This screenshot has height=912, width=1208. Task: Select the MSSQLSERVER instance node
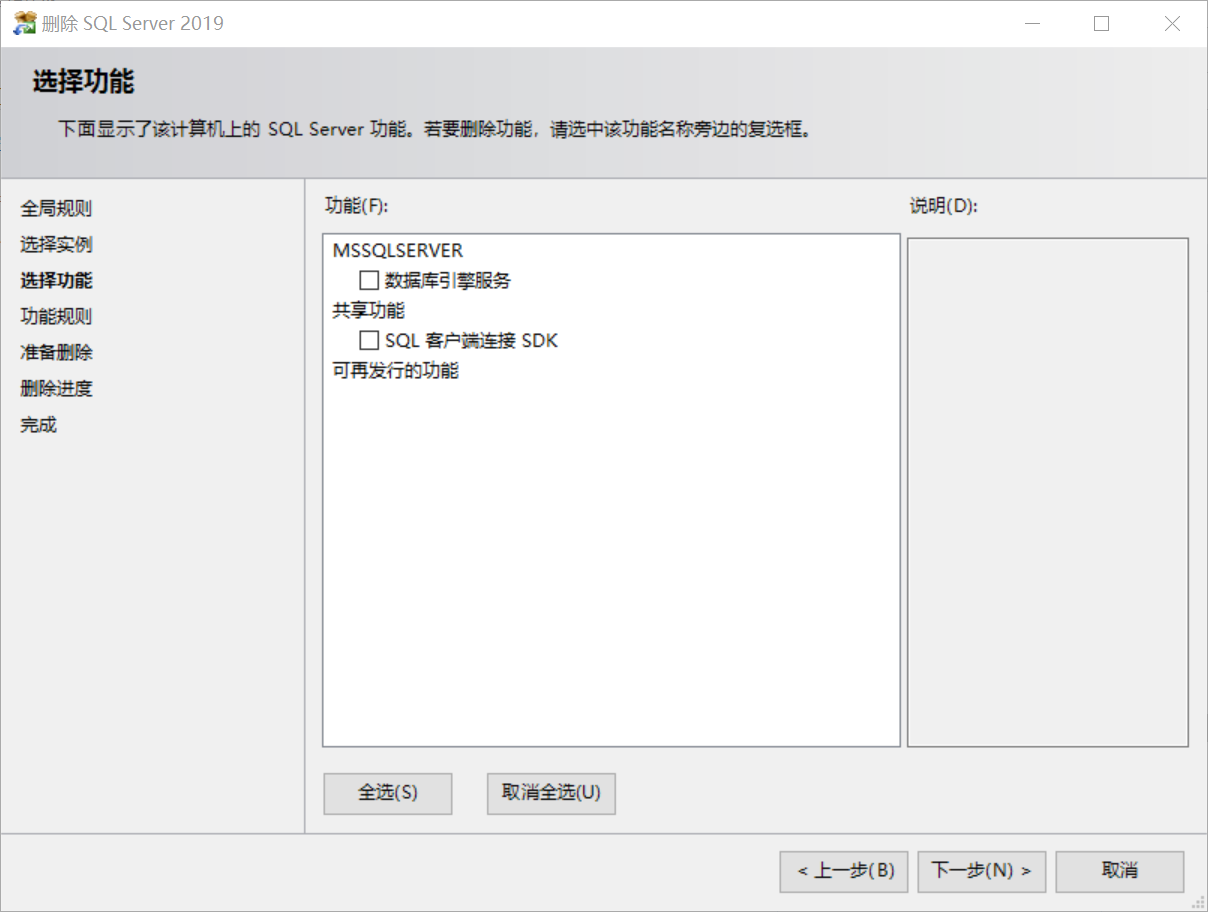(398, 251)
